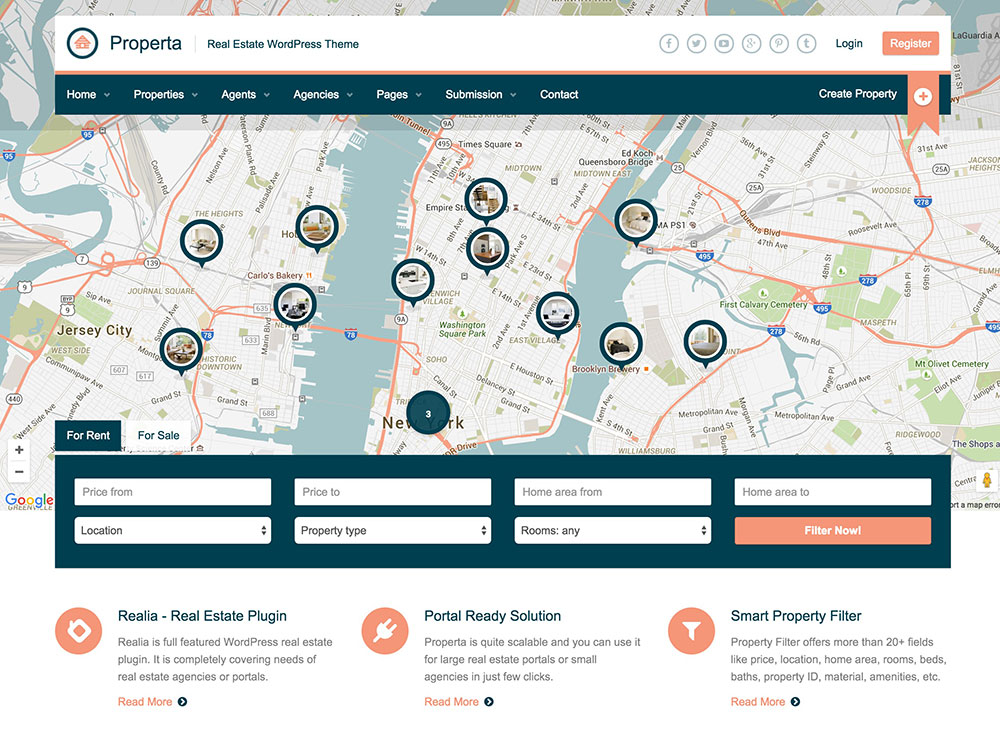Click the Smart Property Filter funnel icon
1000x750 pixels.
(691, 631)
